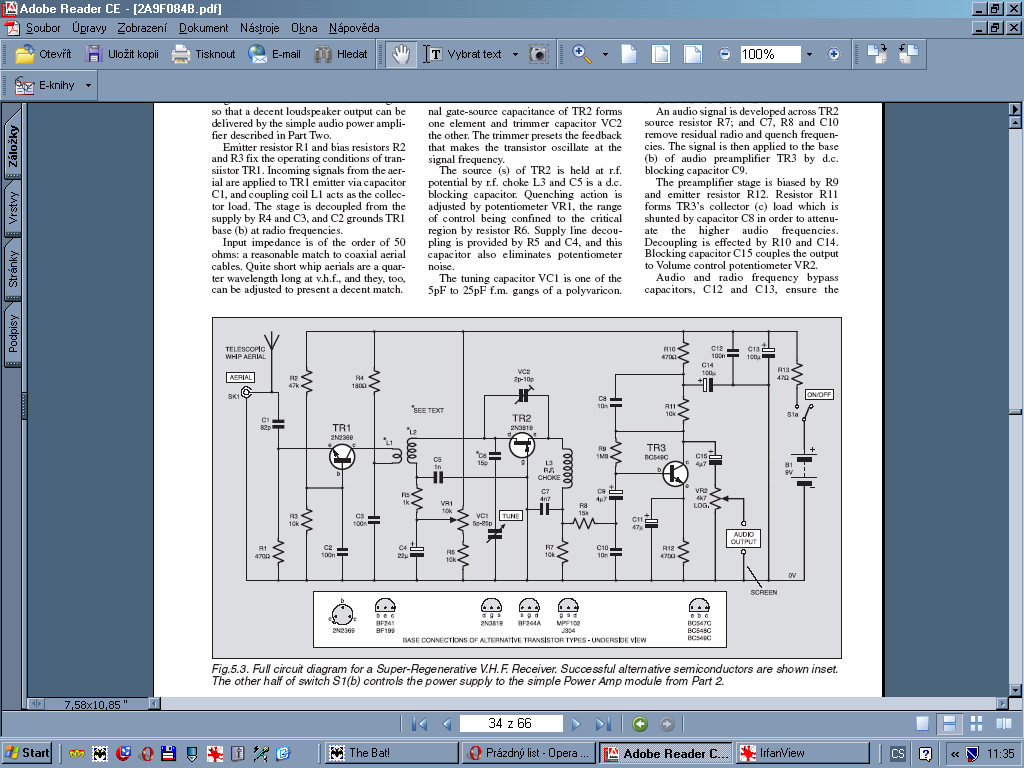Image resolution: width=1024 pixels, height=768 pixels.
Task: Jump to last page
Action: (603, 724)
